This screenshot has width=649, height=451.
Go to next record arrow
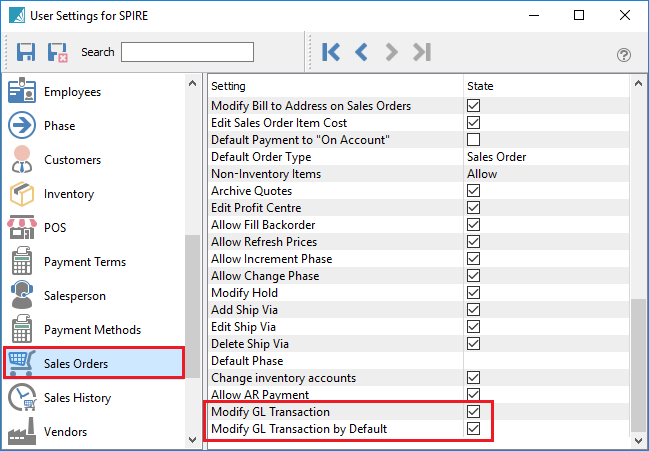click(x=391, y=52)
